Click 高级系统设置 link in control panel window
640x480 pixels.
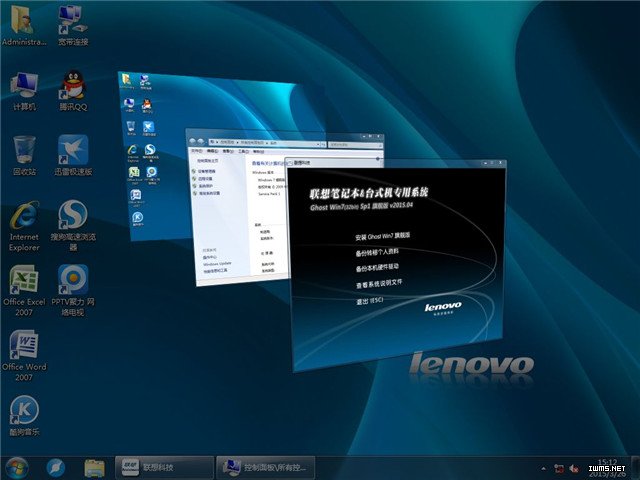click(209, 193)
